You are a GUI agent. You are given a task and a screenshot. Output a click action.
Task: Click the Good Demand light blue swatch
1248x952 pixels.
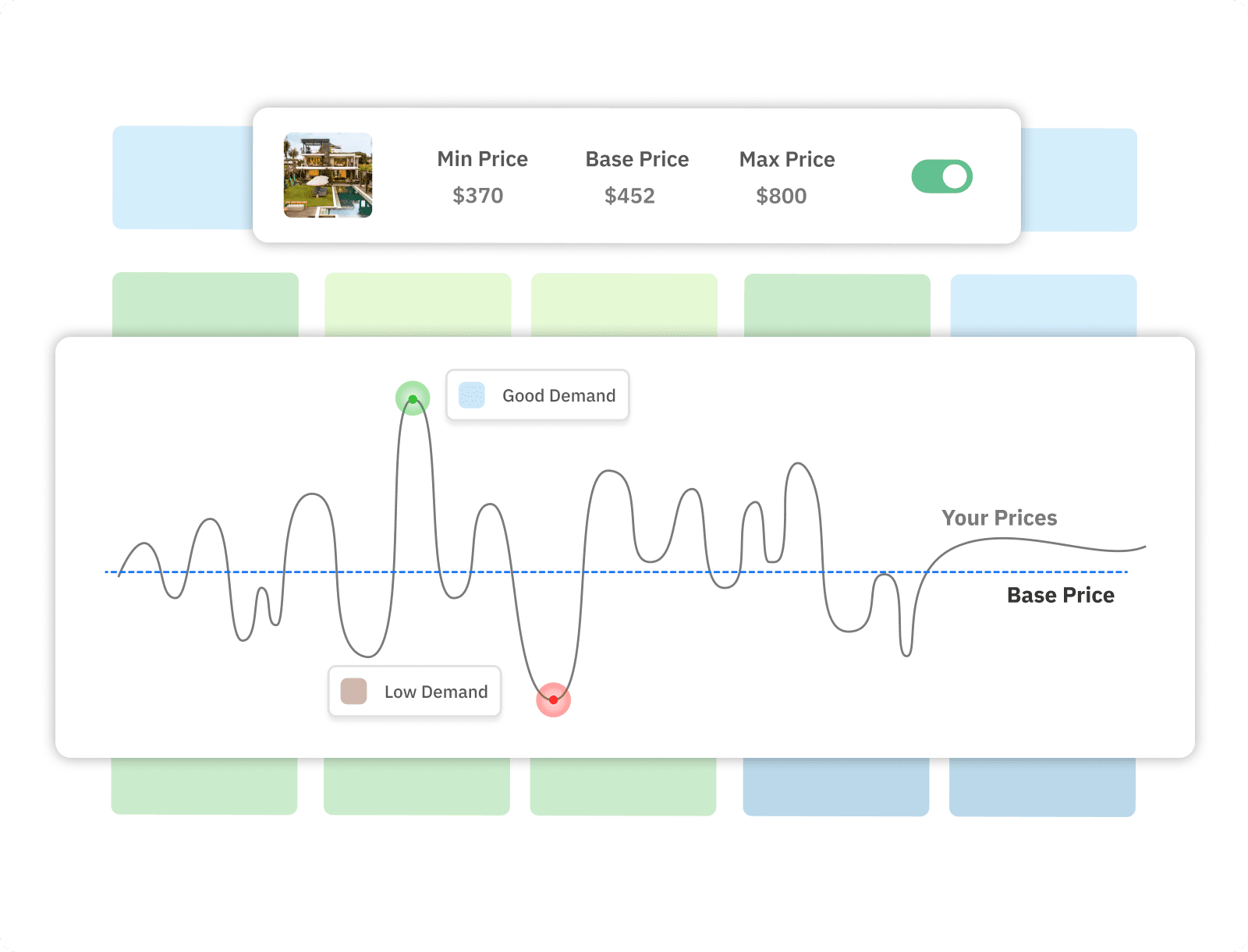471,395
